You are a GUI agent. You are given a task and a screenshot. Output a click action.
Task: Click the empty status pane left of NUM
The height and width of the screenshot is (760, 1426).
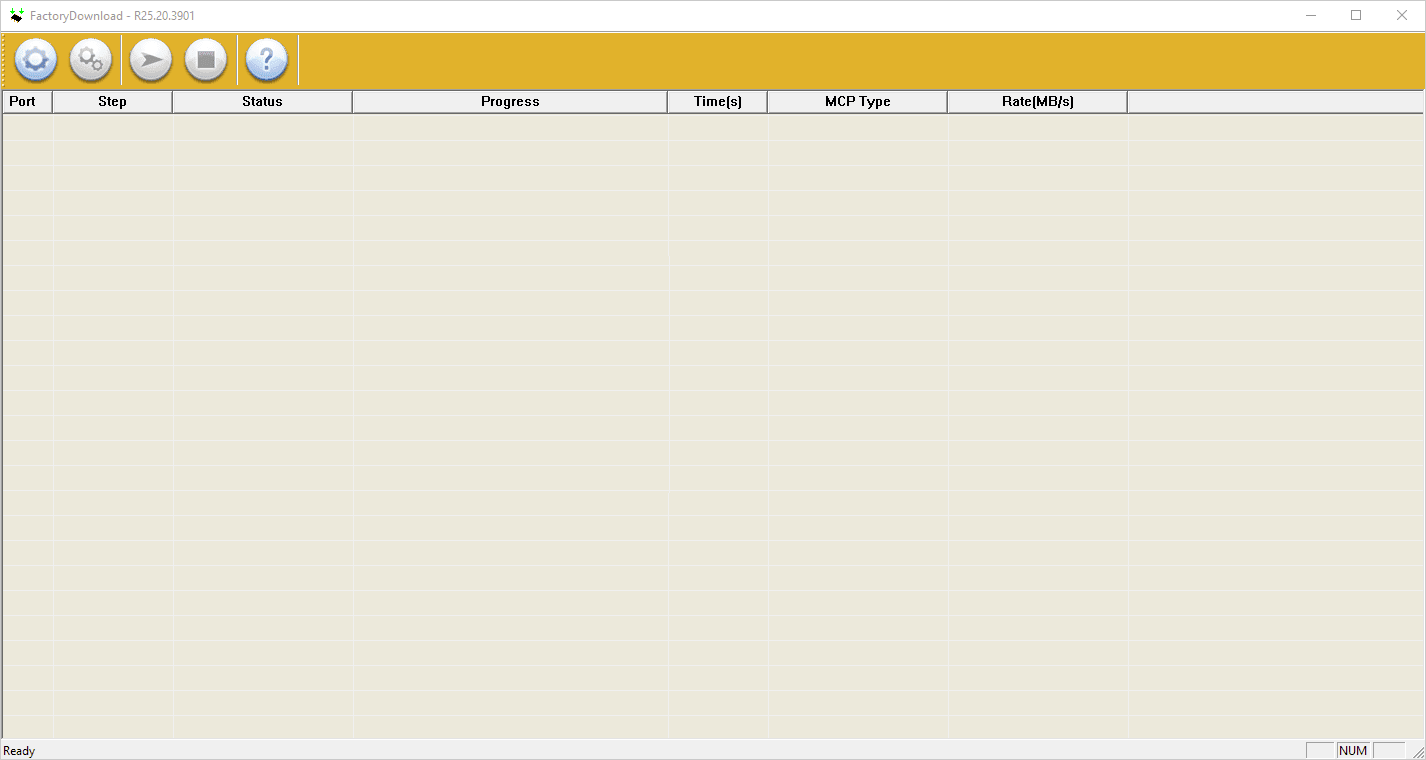pyautogui.click(x=1322, y=750)
